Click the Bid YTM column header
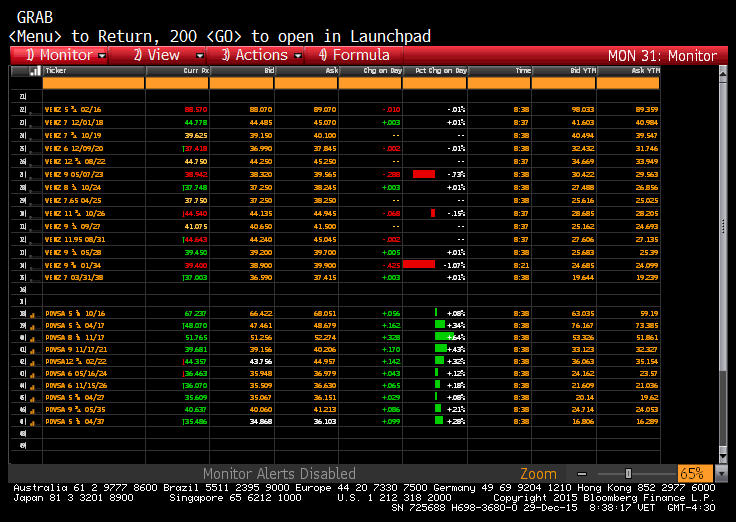The image size is (736, 522). [x=564, y=71]
